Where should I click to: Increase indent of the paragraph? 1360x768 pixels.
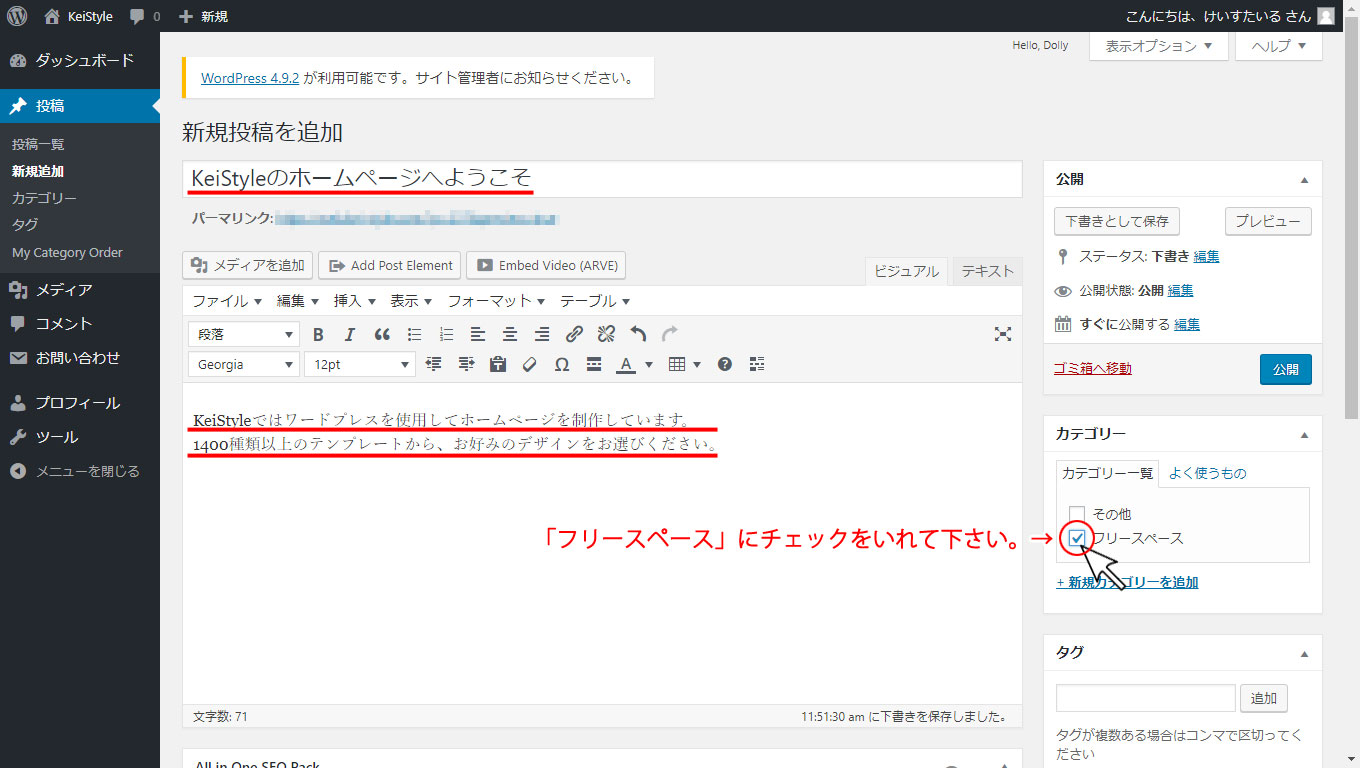tap(466, 365)
